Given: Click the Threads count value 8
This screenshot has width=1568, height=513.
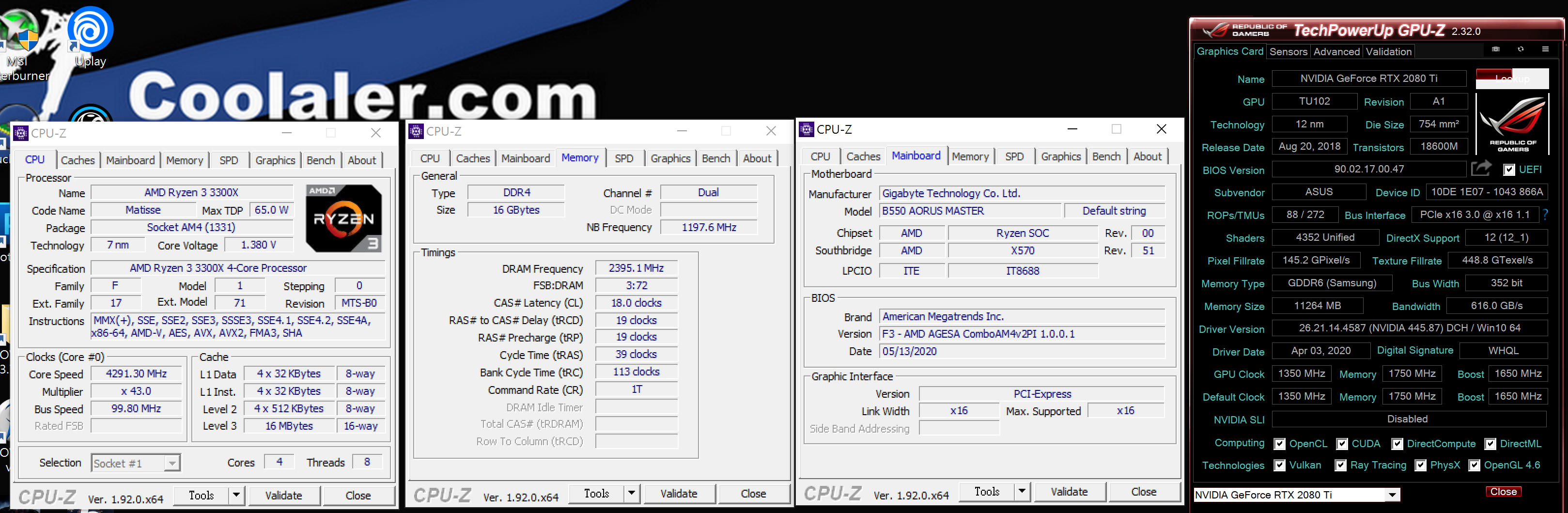Looking at the screenshot, I should pos(366,463).
